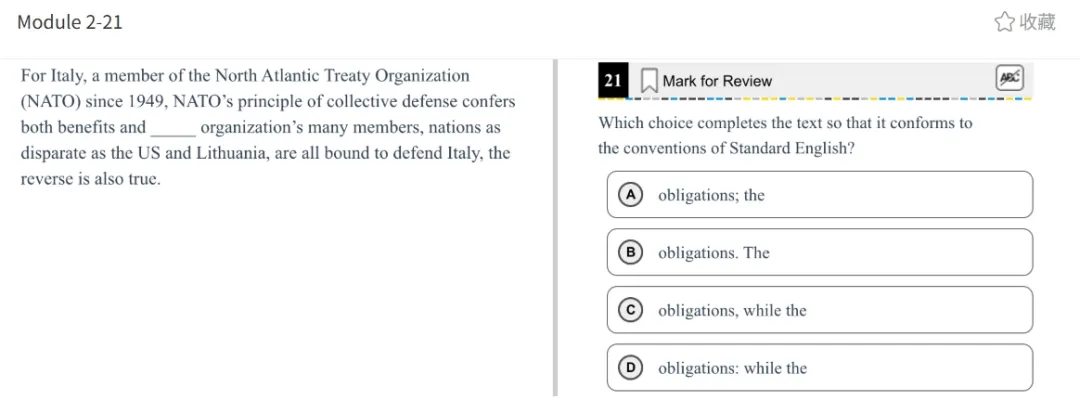Choose the answer text "obligations: while the"

(732, 368)
